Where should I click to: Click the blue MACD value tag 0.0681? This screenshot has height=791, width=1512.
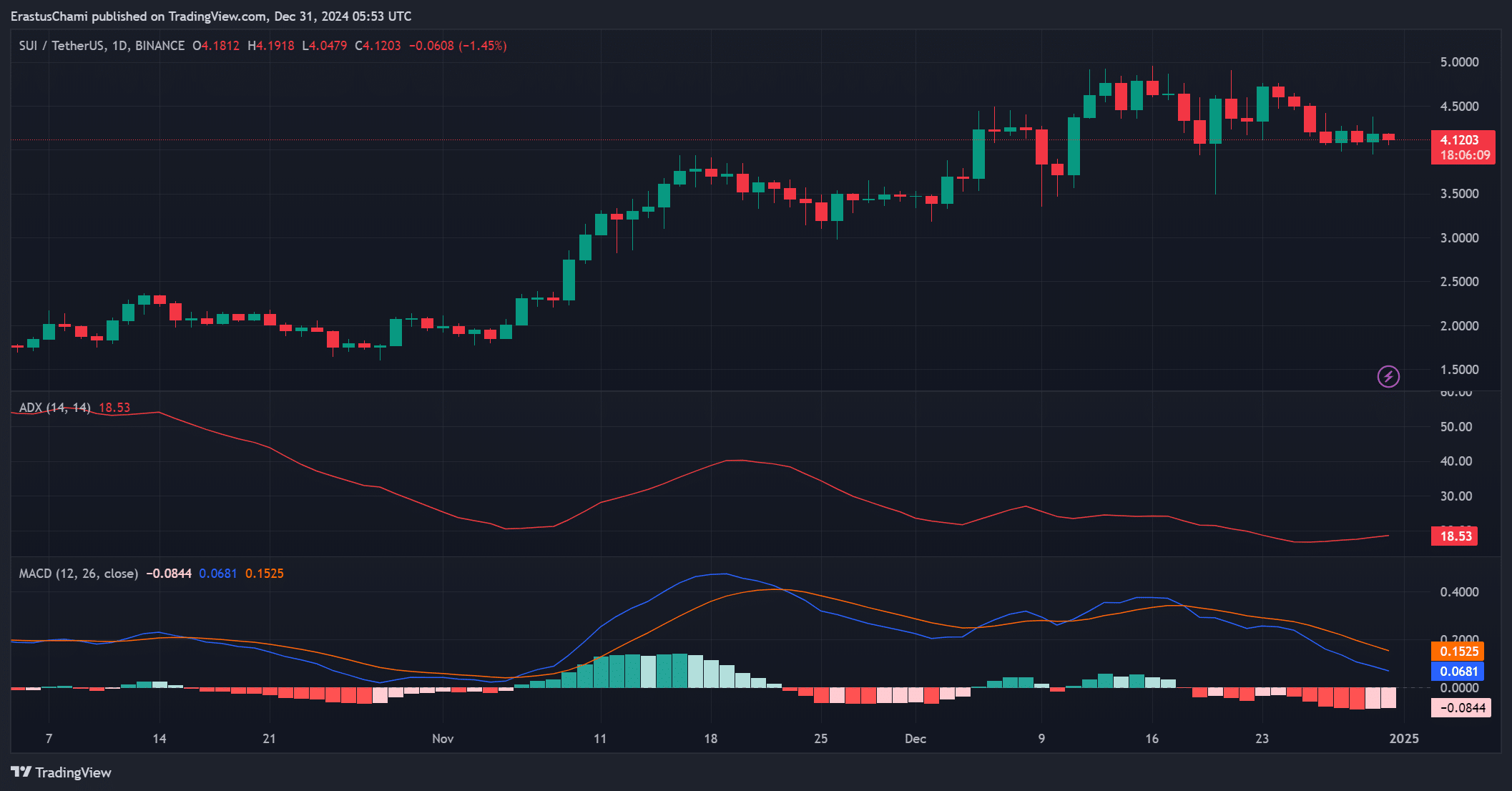1458,672
